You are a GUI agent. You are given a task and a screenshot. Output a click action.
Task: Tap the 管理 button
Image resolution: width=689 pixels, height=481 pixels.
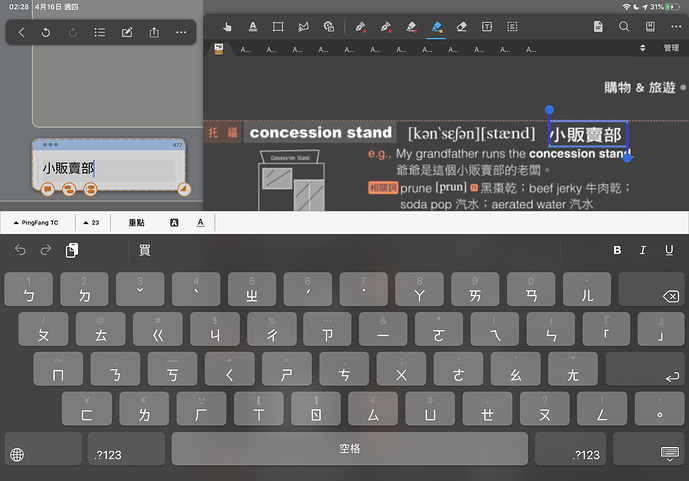(x=671, y=48)
